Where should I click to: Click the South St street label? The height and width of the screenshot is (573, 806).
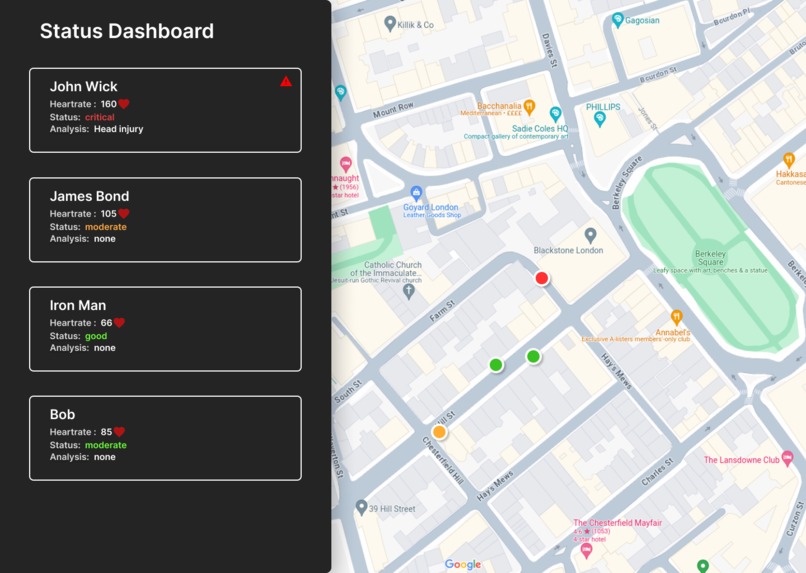coord(349,392)
